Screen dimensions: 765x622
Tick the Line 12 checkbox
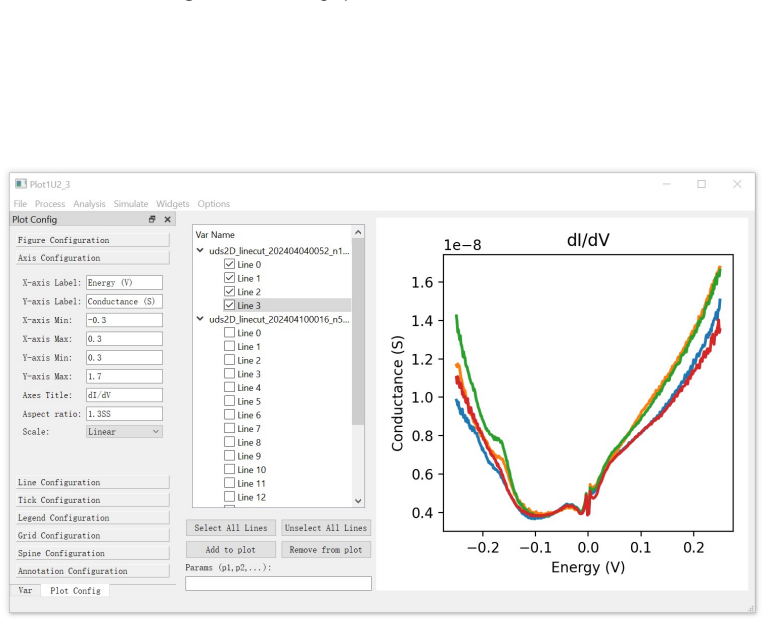[229, 496]
